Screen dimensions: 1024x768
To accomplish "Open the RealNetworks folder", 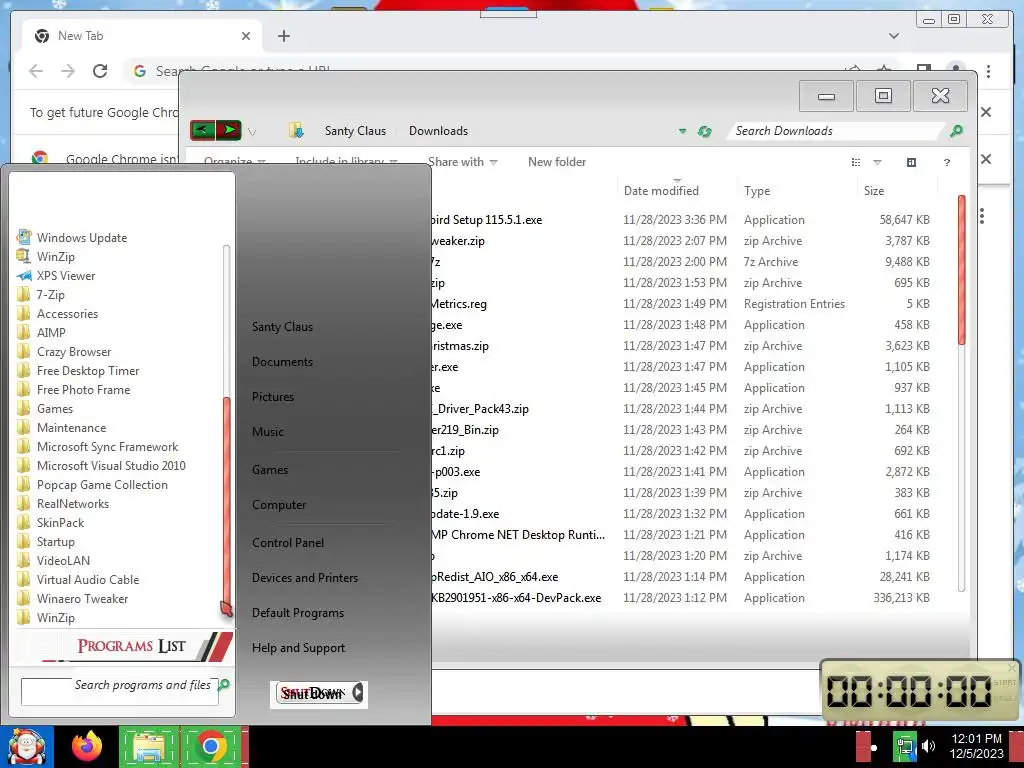I will [63, 504].
